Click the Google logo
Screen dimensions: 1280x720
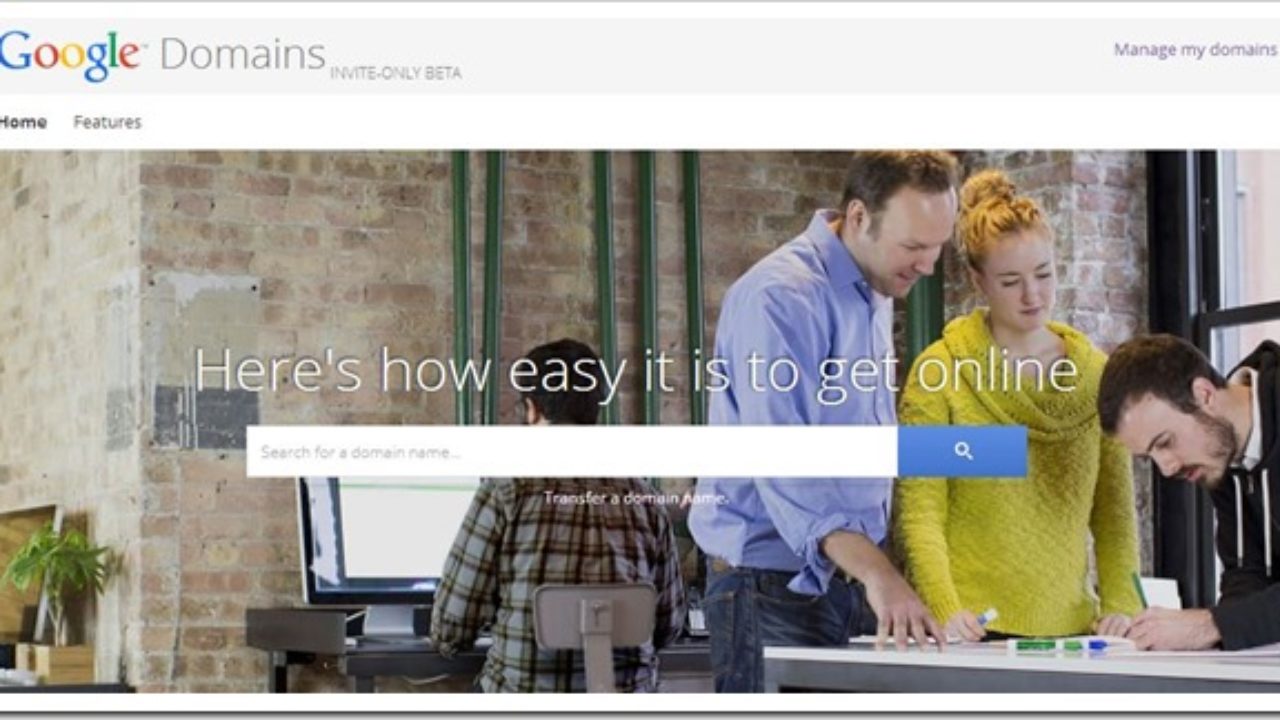pos(72,54)
